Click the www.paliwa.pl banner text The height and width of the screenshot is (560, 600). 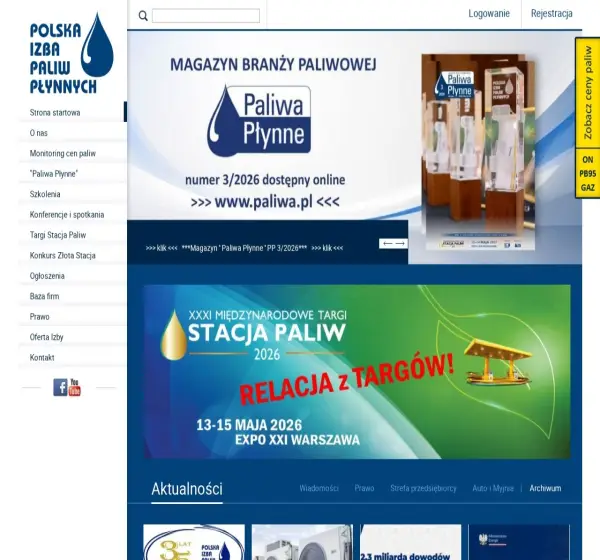click(x=265, y=201)
